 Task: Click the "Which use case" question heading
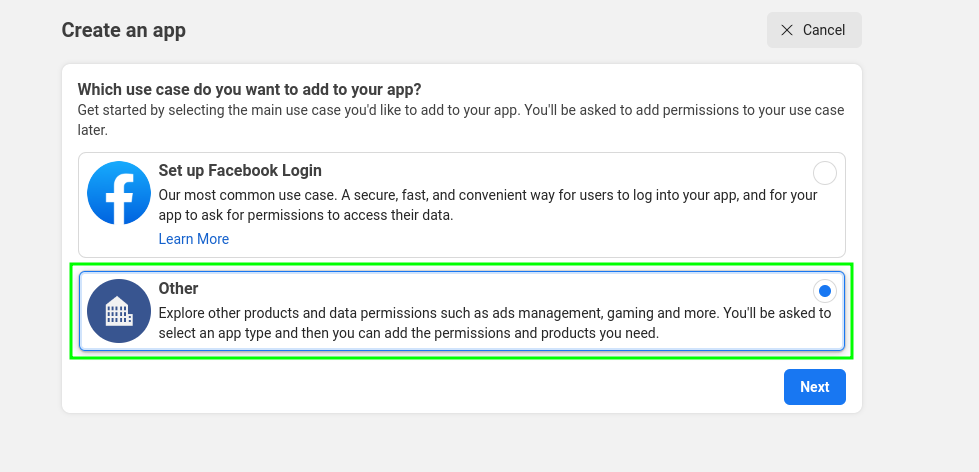(249, 89)
